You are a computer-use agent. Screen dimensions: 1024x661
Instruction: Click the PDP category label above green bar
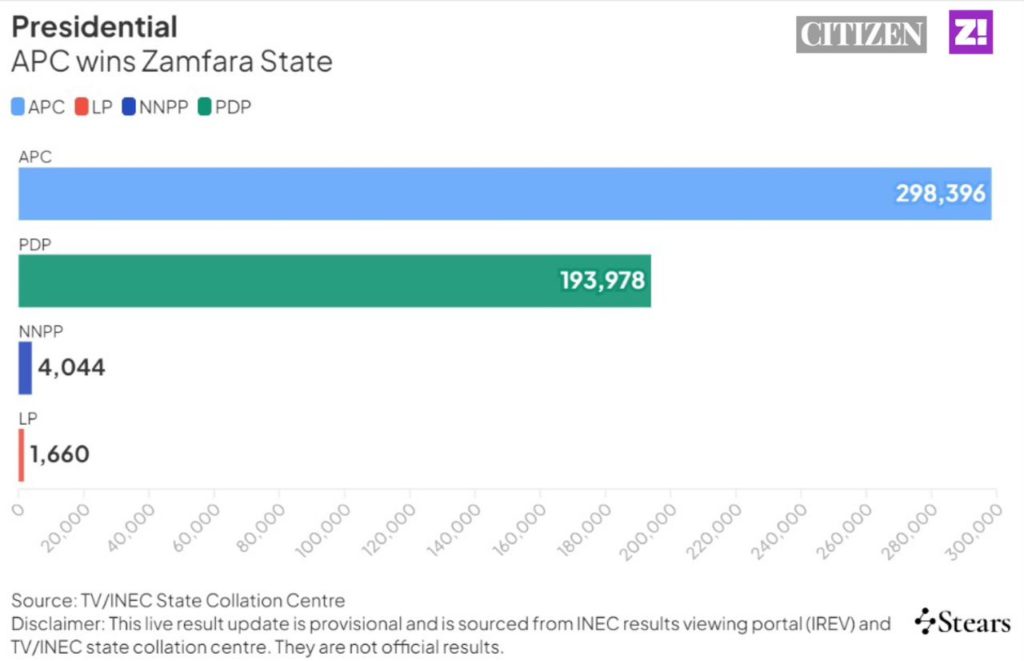[x=35, y=244]
